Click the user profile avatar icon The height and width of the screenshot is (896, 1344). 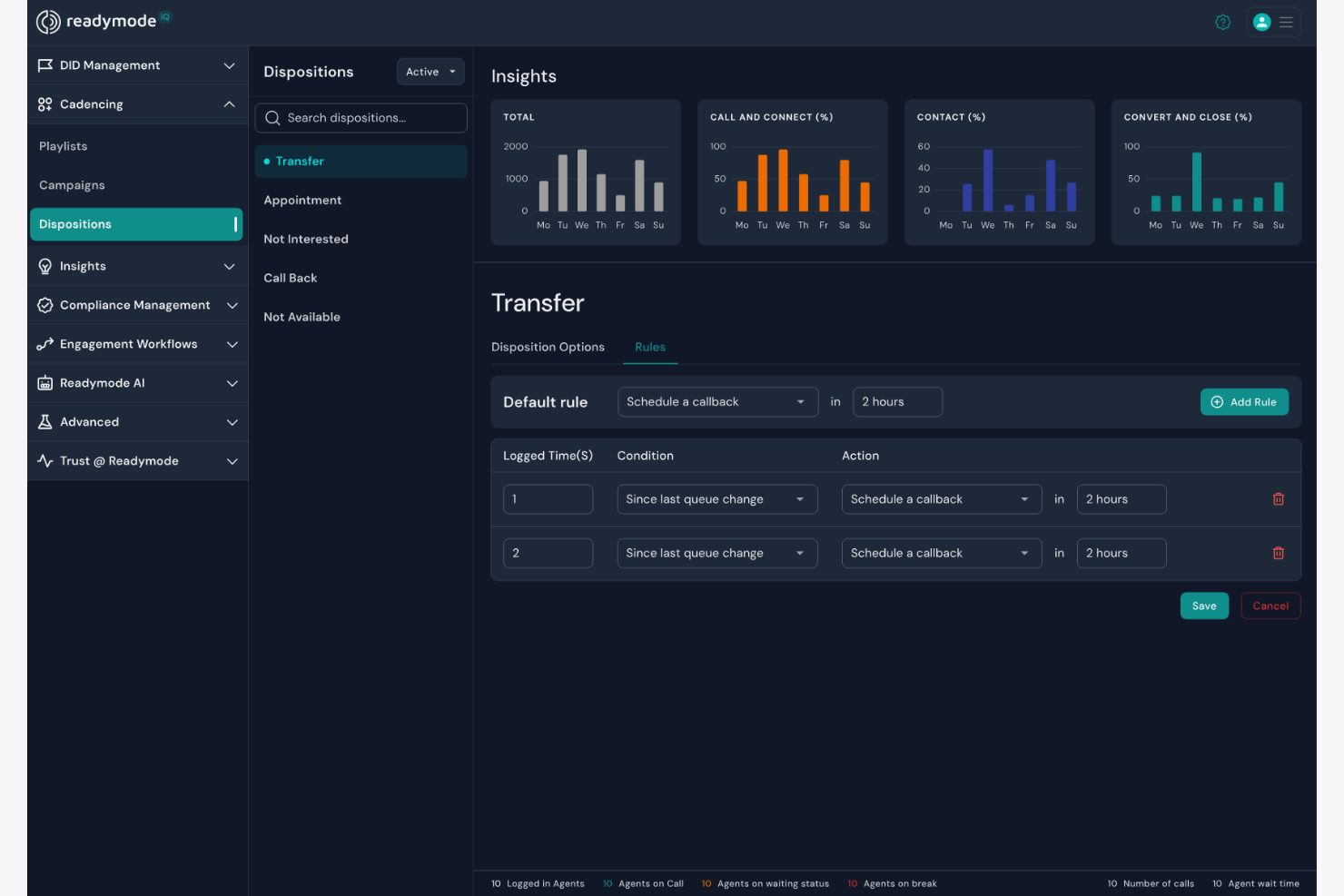pyautogui.click(x=1261, y=23)
